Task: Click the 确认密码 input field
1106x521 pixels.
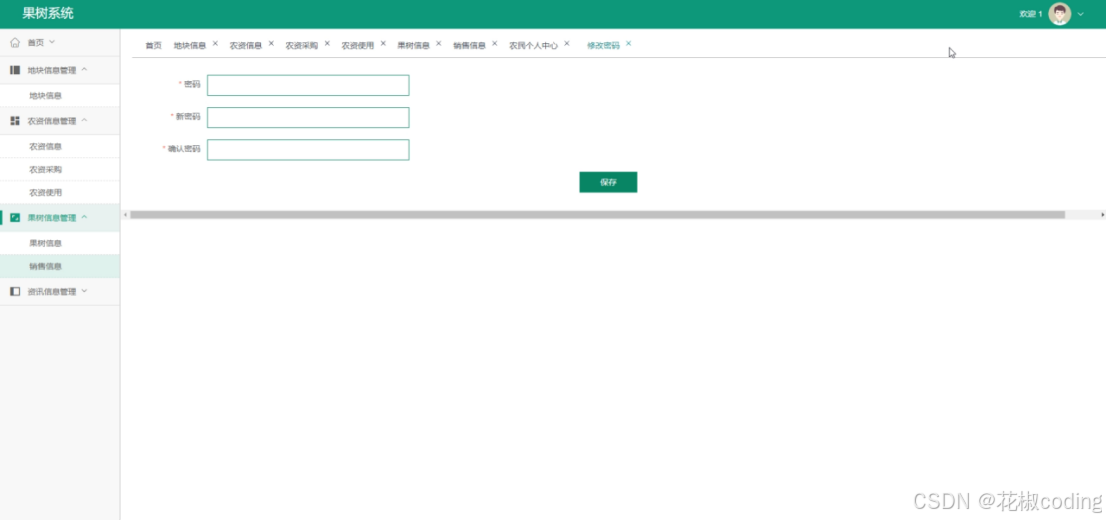Action: click(308, 149)
